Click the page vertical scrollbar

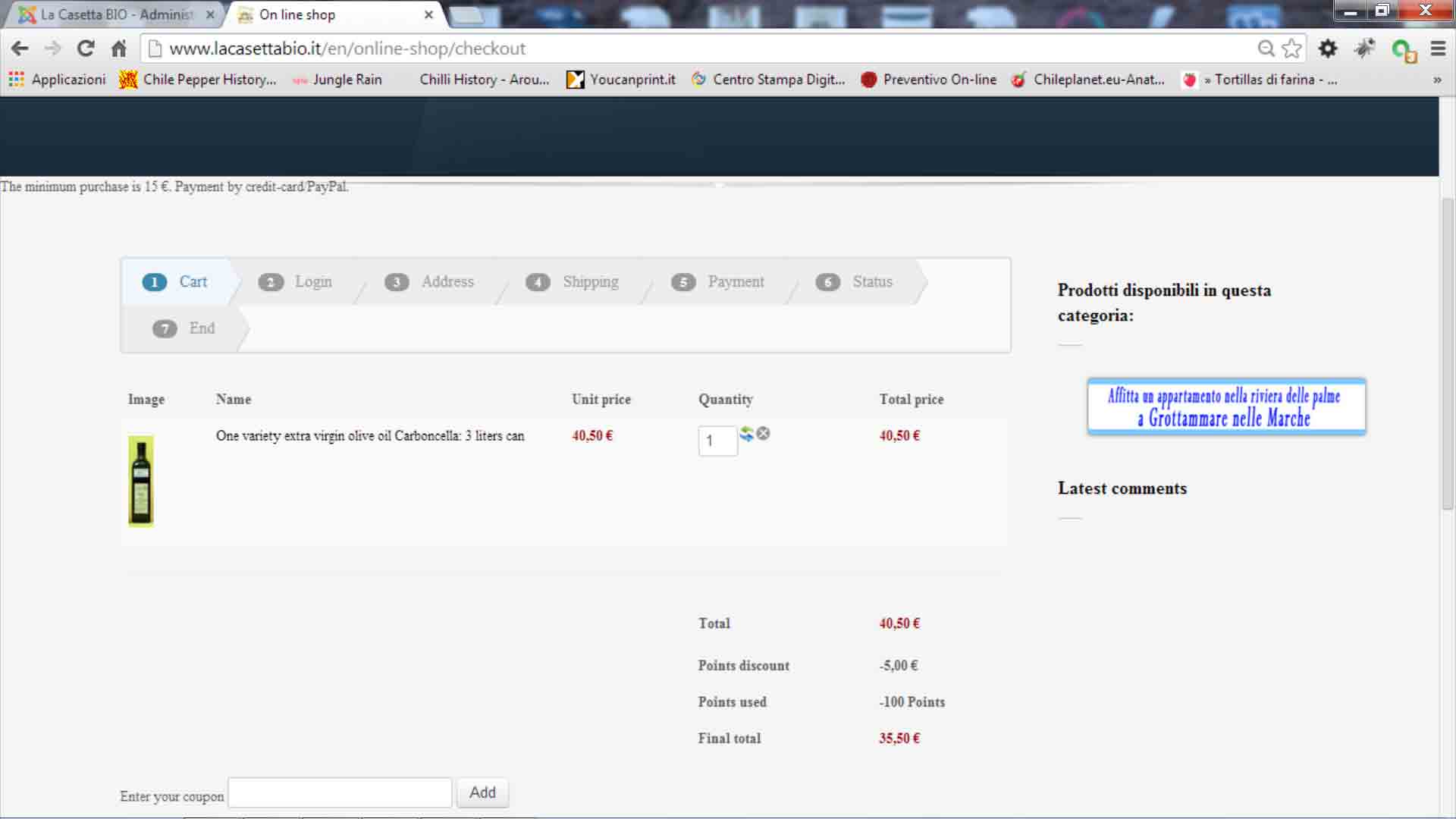[1447, 353]
